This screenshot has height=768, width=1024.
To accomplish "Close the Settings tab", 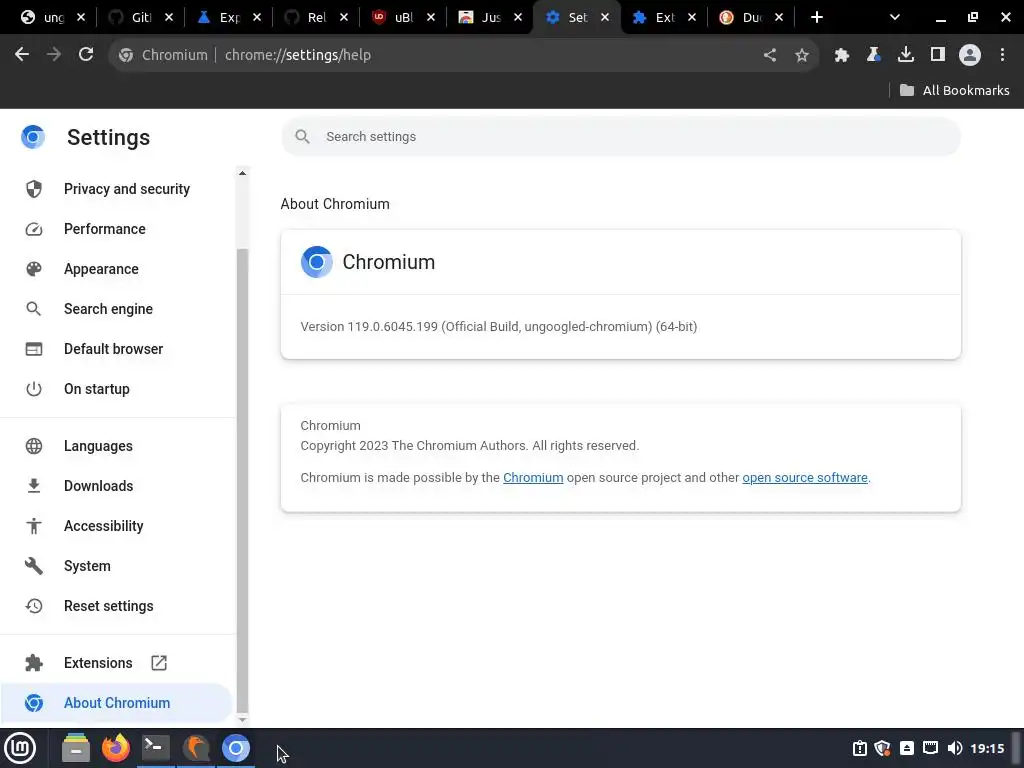I will (605, 18).
